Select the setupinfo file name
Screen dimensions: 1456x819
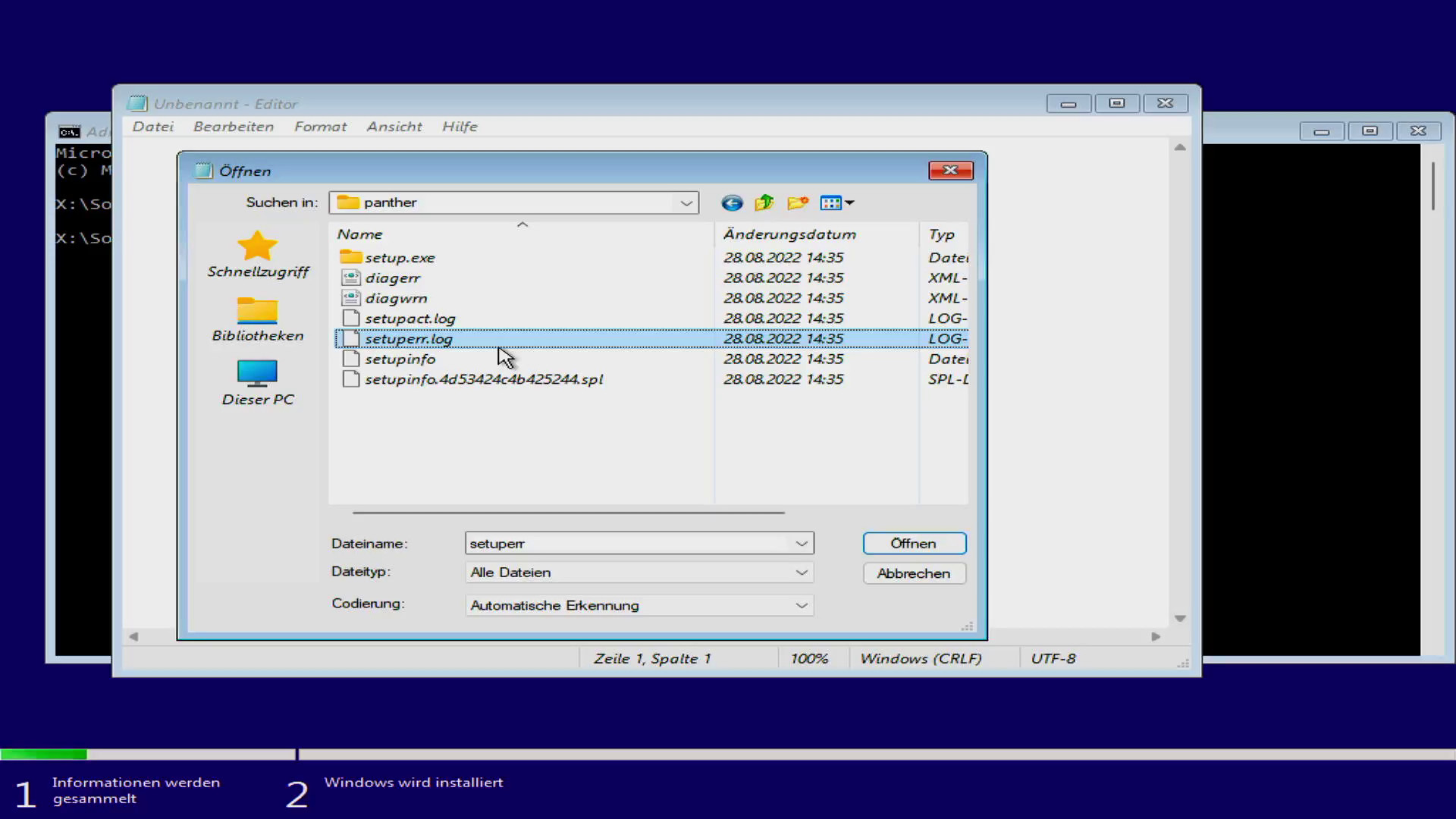click(x=400, y=359)
